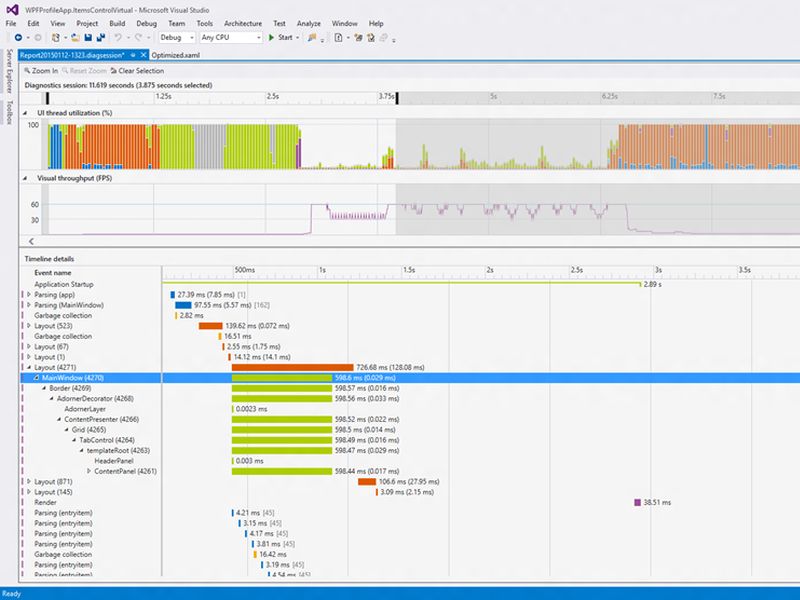Open the File menu
This screenshot has width=800, height=600.
pyautogui.click(x=11, y=23)
